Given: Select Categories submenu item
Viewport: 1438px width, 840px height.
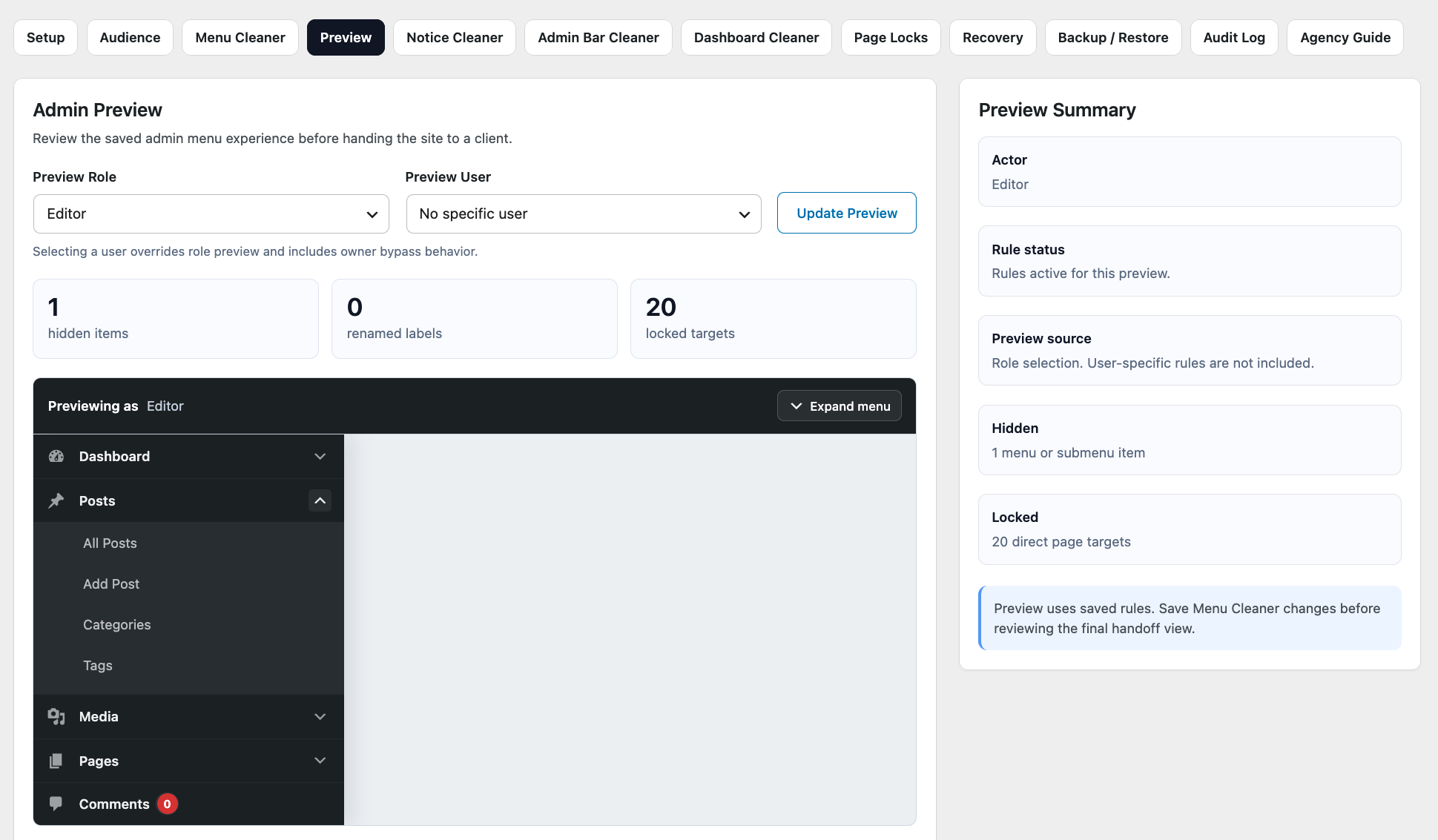Looking at the screenshot, I should click(117, 624).
